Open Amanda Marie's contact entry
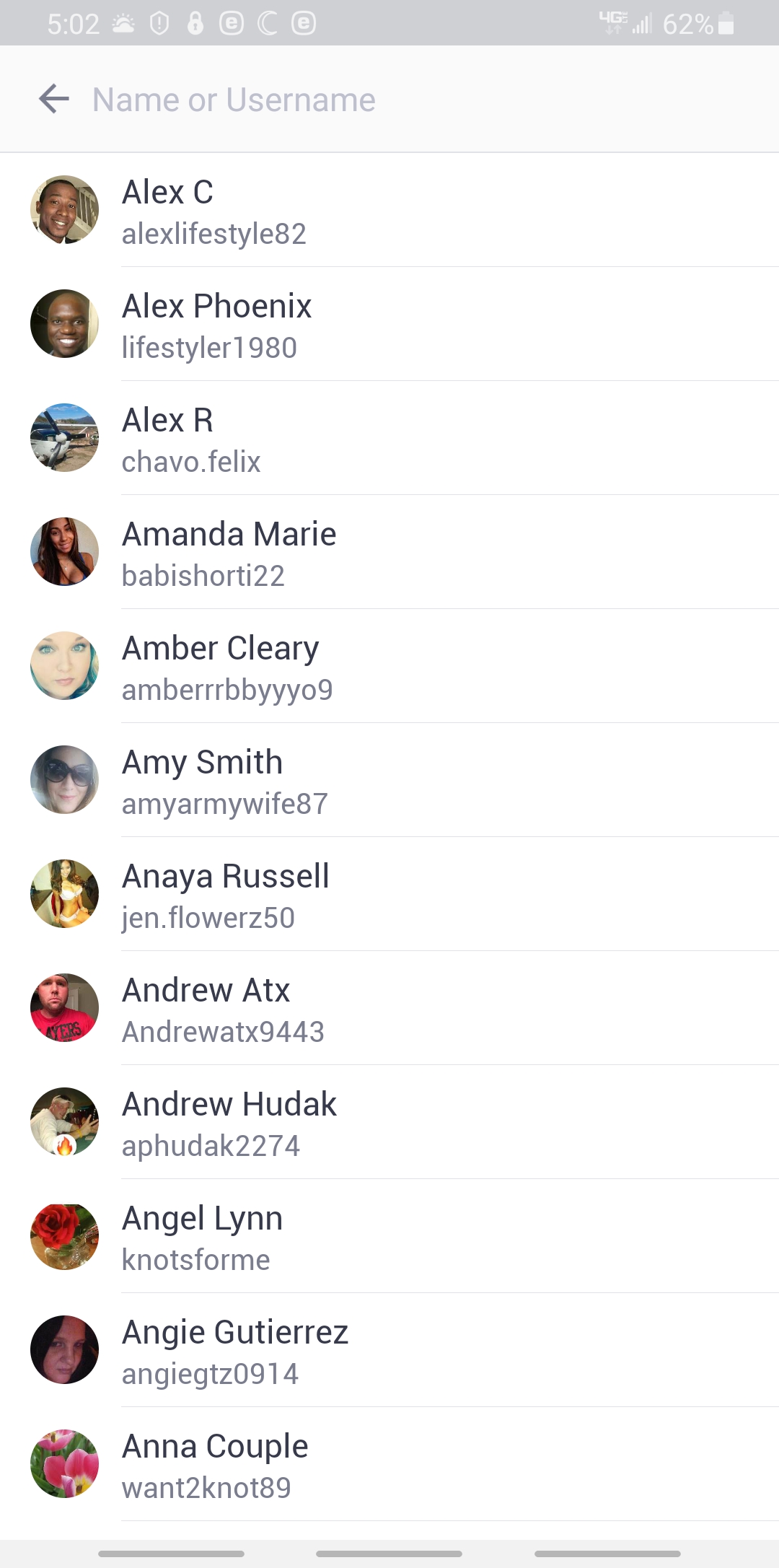The image size is (779, 1568). (389, 552)
